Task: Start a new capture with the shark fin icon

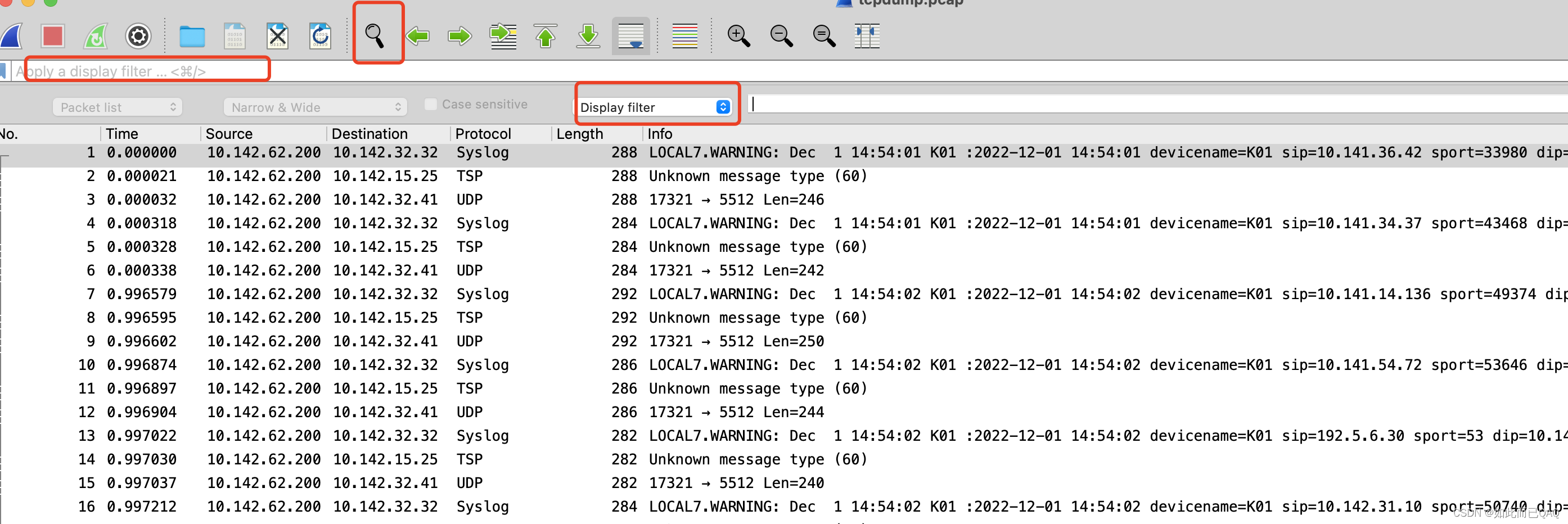Action: tap(11, 36)
